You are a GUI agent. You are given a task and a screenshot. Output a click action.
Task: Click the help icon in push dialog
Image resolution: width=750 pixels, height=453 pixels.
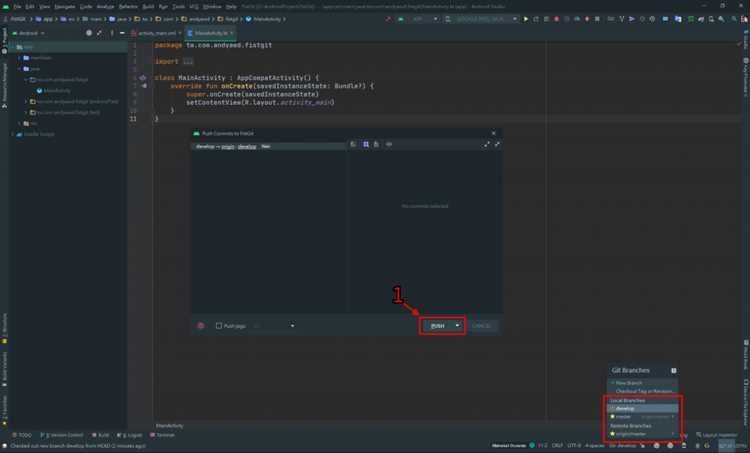[x=201, y=326]
